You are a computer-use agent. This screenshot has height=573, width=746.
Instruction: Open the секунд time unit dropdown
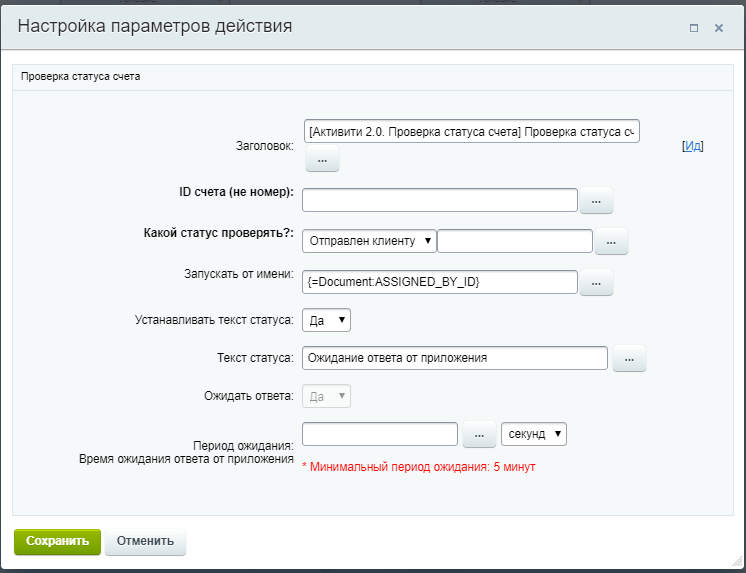point(534,434)
